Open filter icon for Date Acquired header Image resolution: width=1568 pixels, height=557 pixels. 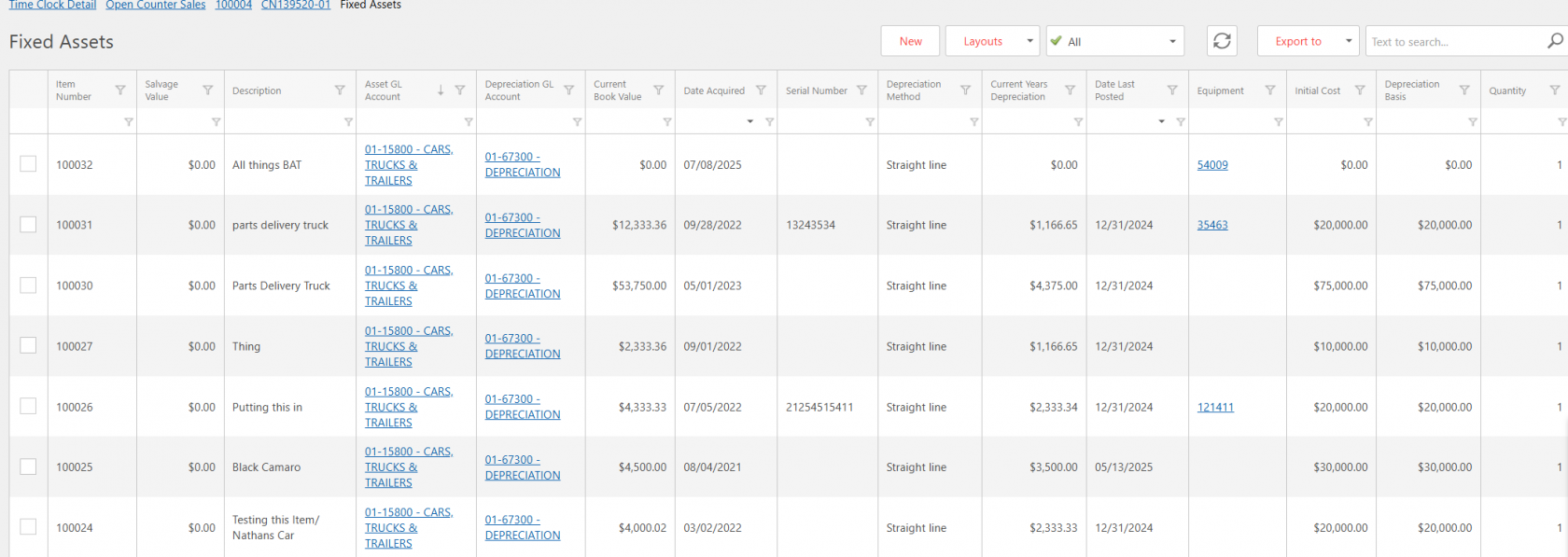point(761,91)
